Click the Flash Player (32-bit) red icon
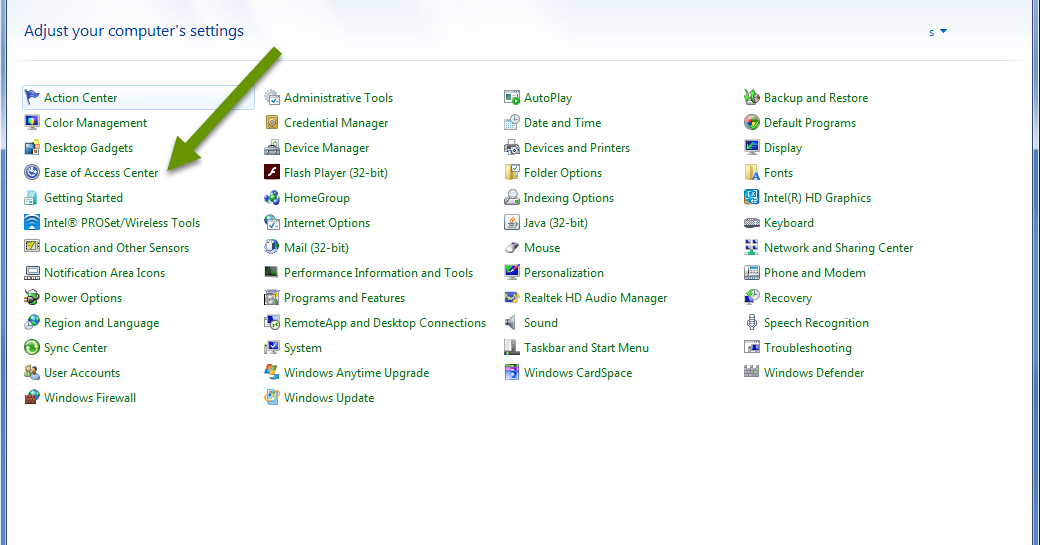Image resolution: width=1040 pixels, height=545 pixels. coord(272,172)
